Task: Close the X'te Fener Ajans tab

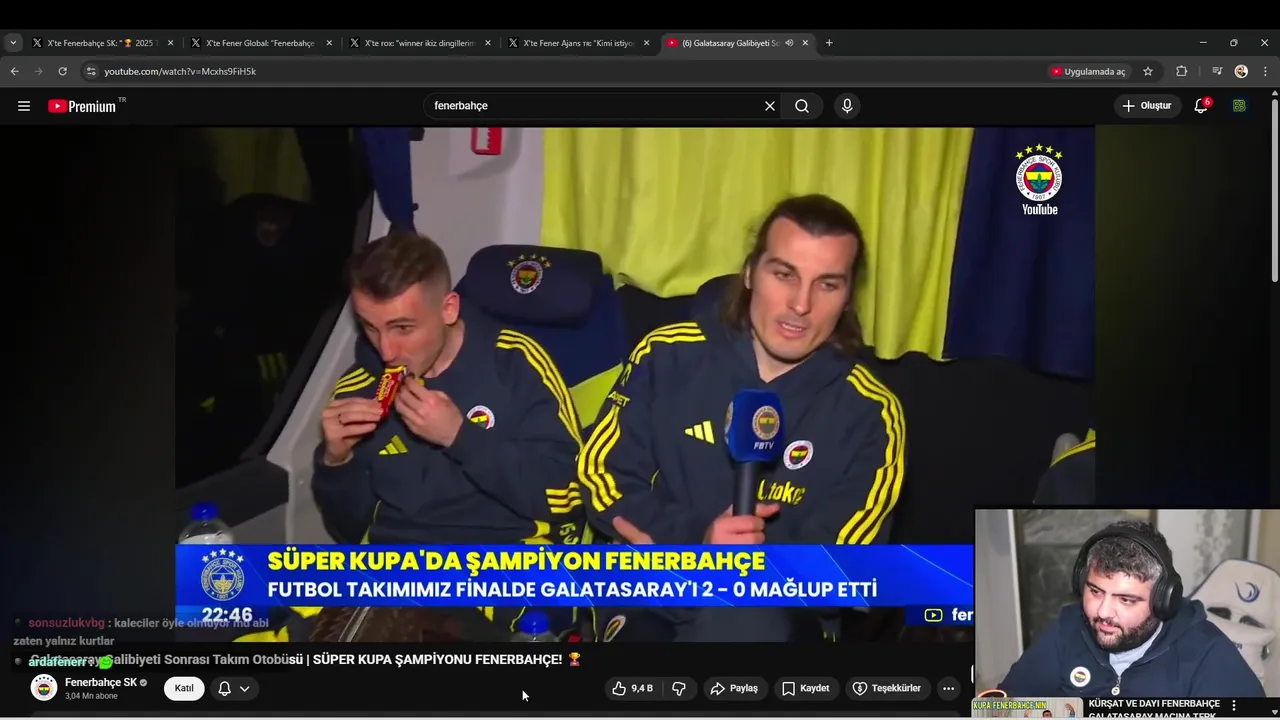Action: [647, 43]
